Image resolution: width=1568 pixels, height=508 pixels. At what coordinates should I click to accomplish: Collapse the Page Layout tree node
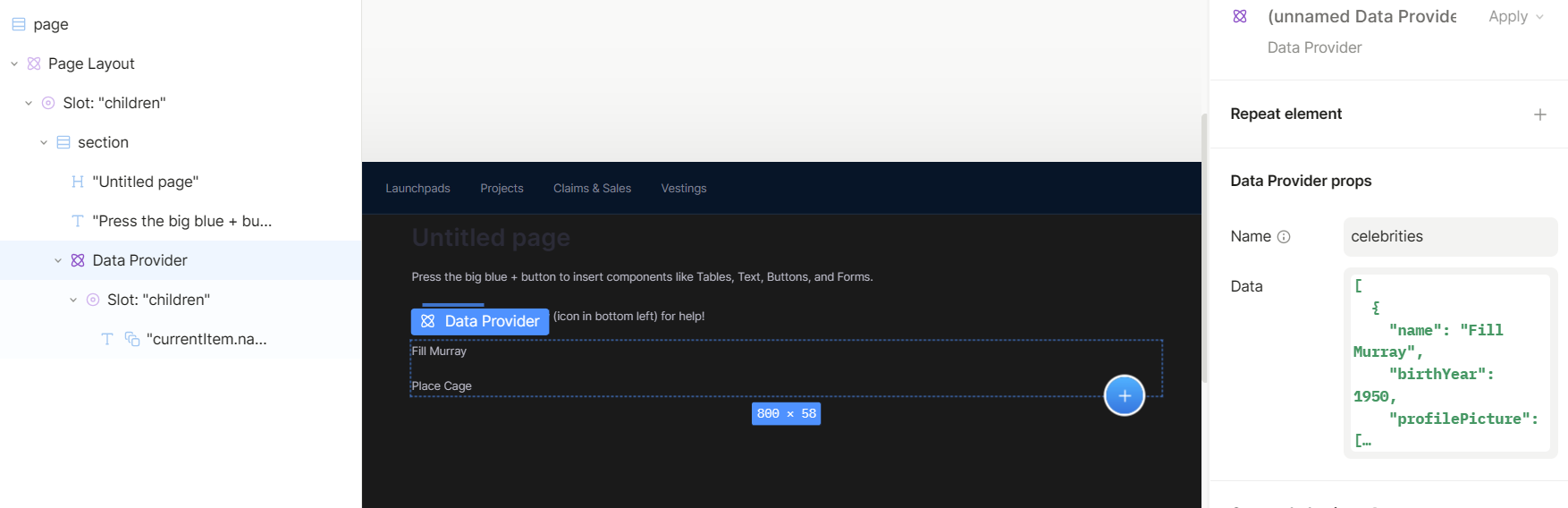[14, 63]
